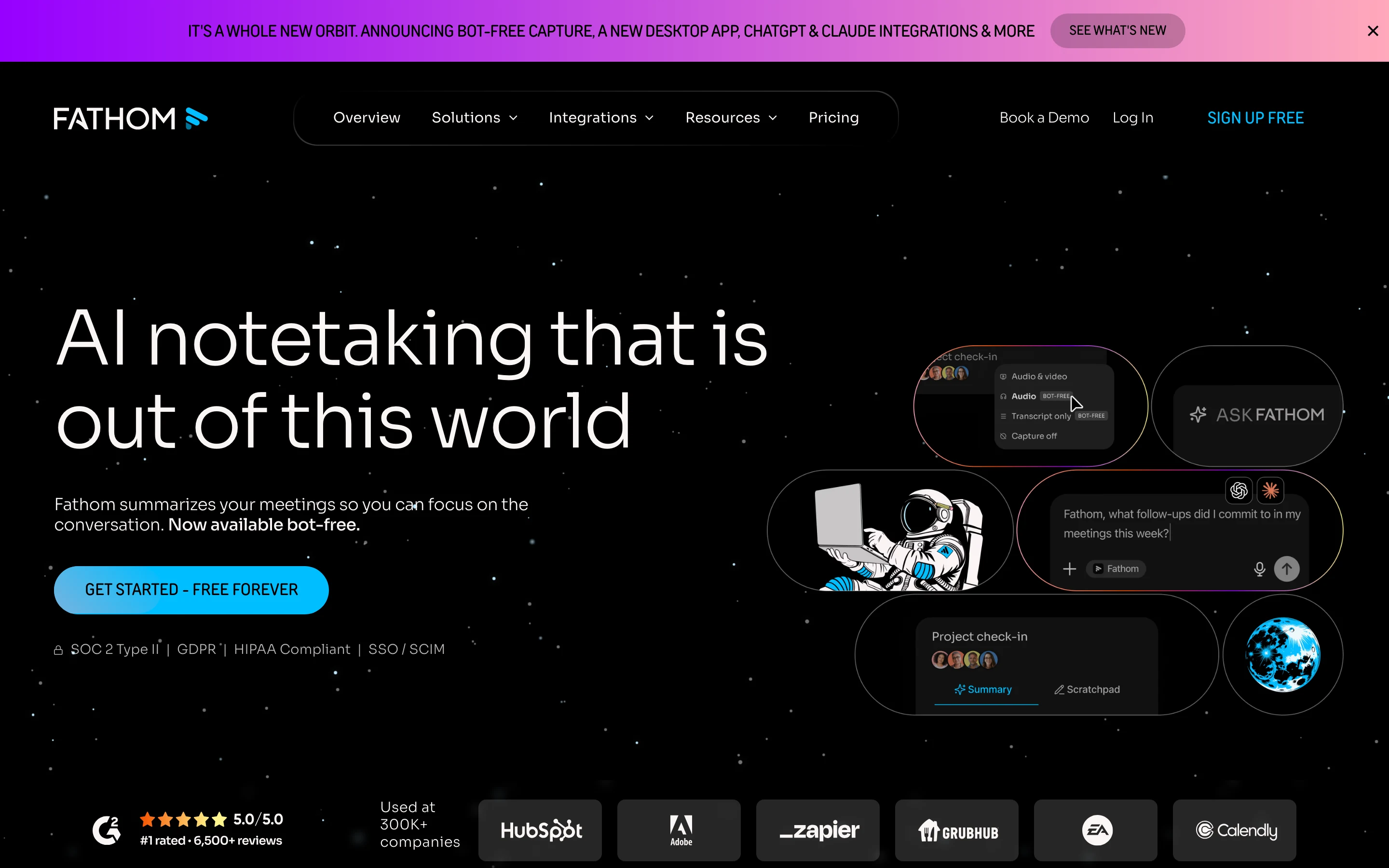The width and height of the screenshot is (1389, 868).
Task: Switch to the Scratchpad tab
Action: [x=1087, y=690]
